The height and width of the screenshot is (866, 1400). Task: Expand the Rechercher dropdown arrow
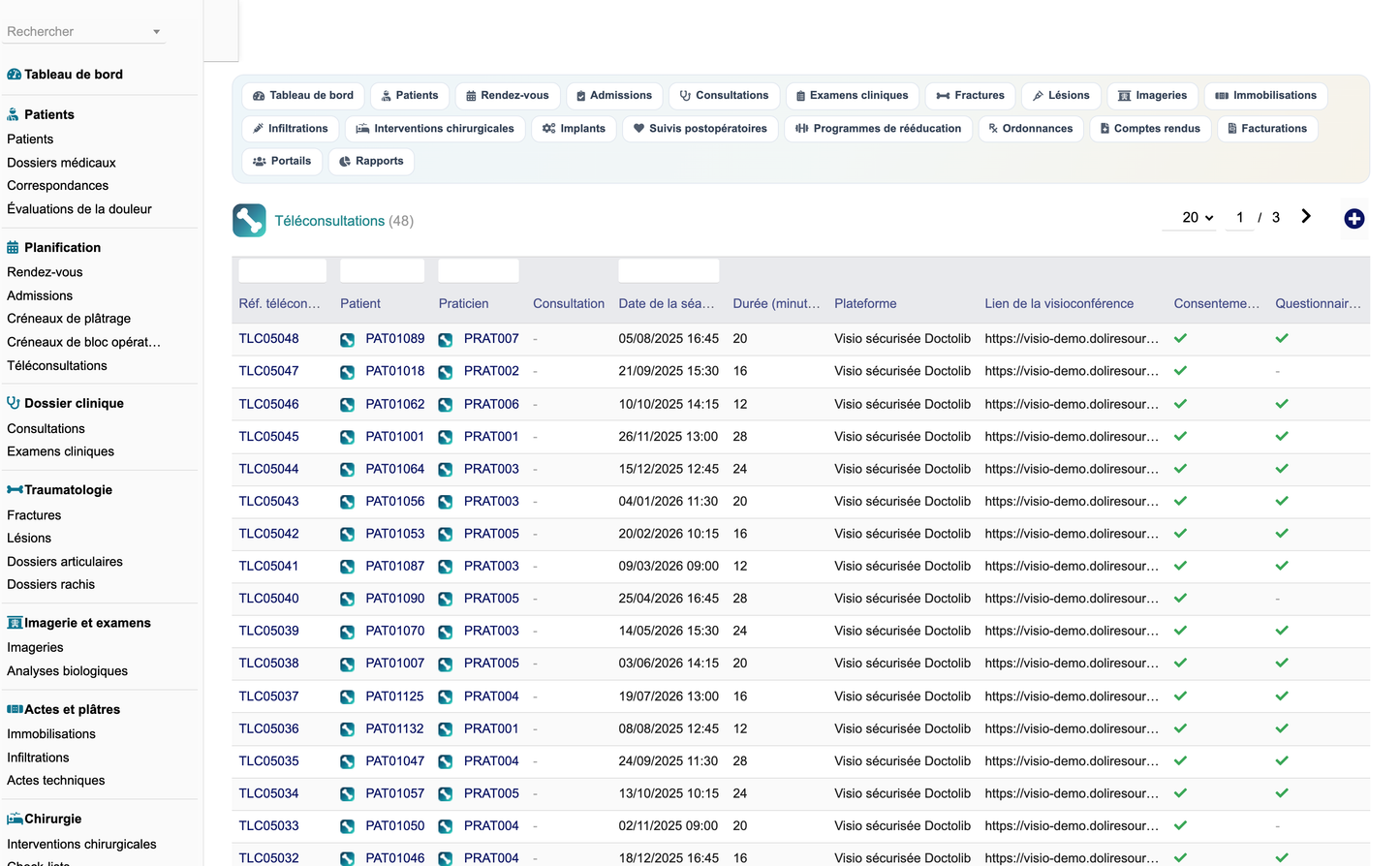click(156, 32)
